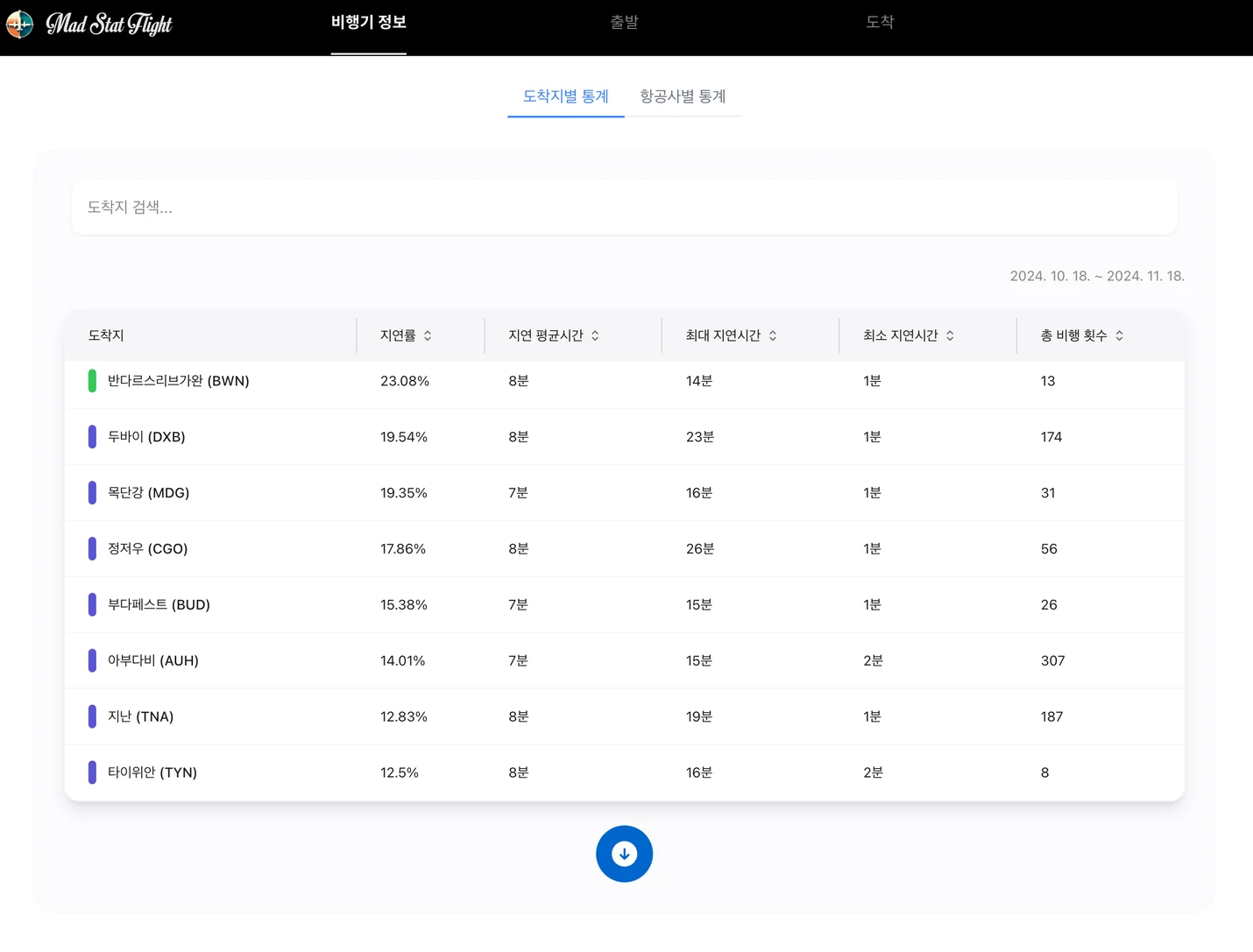Click the purple marker for 타이위안 (TYN)
The width and height of the screenshot is (1253, 952).
tap(92, 772)
